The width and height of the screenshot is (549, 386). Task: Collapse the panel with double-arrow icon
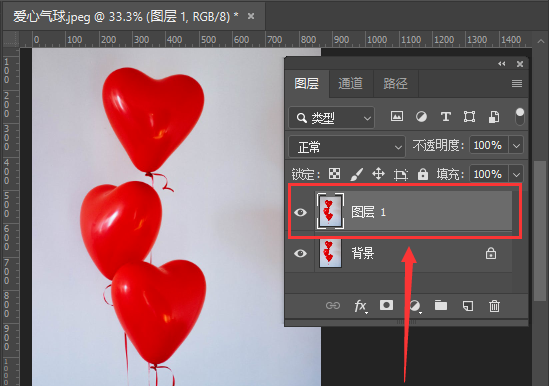point(502,64)
